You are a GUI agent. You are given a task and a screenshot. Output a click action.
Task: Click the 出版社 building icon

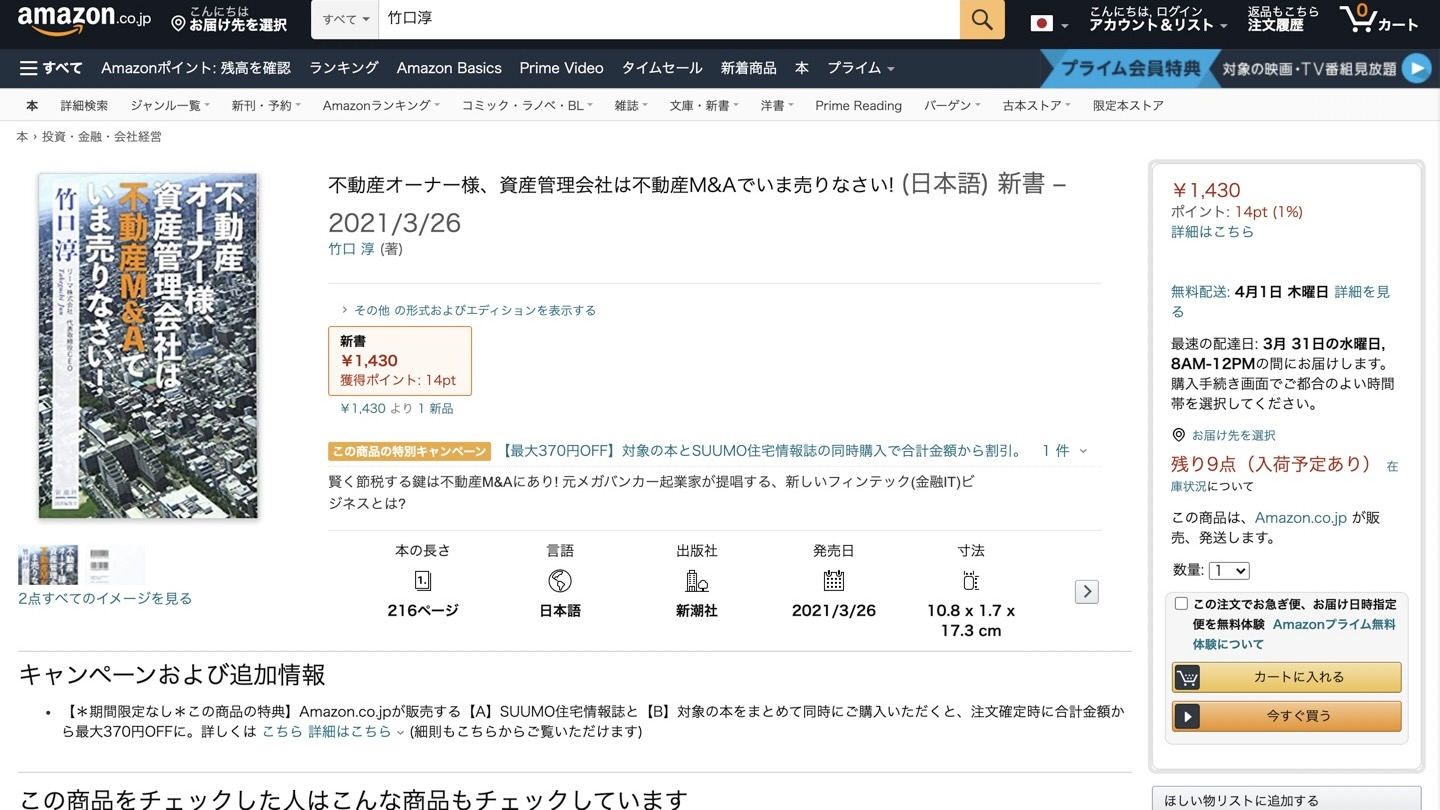point(697,581)
